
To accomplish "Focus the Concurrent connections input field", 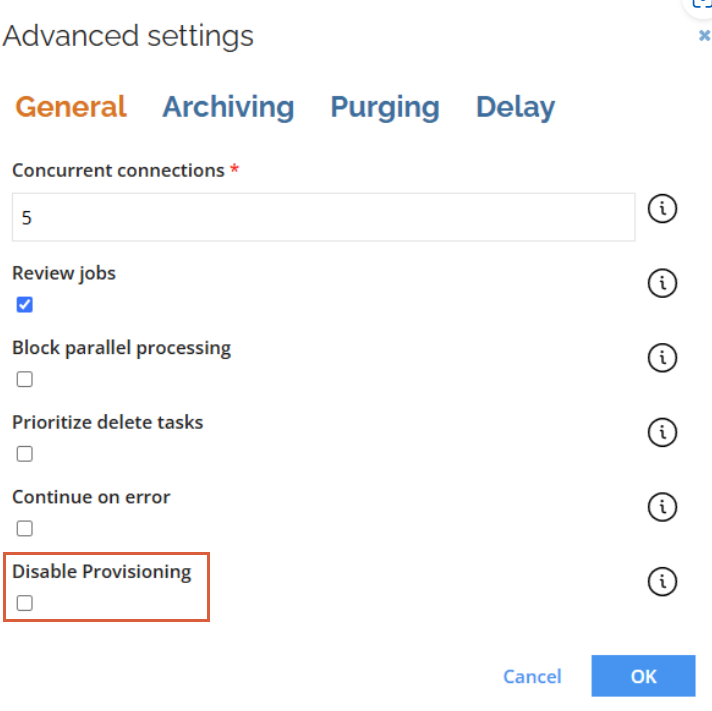I will click(323, 217).
